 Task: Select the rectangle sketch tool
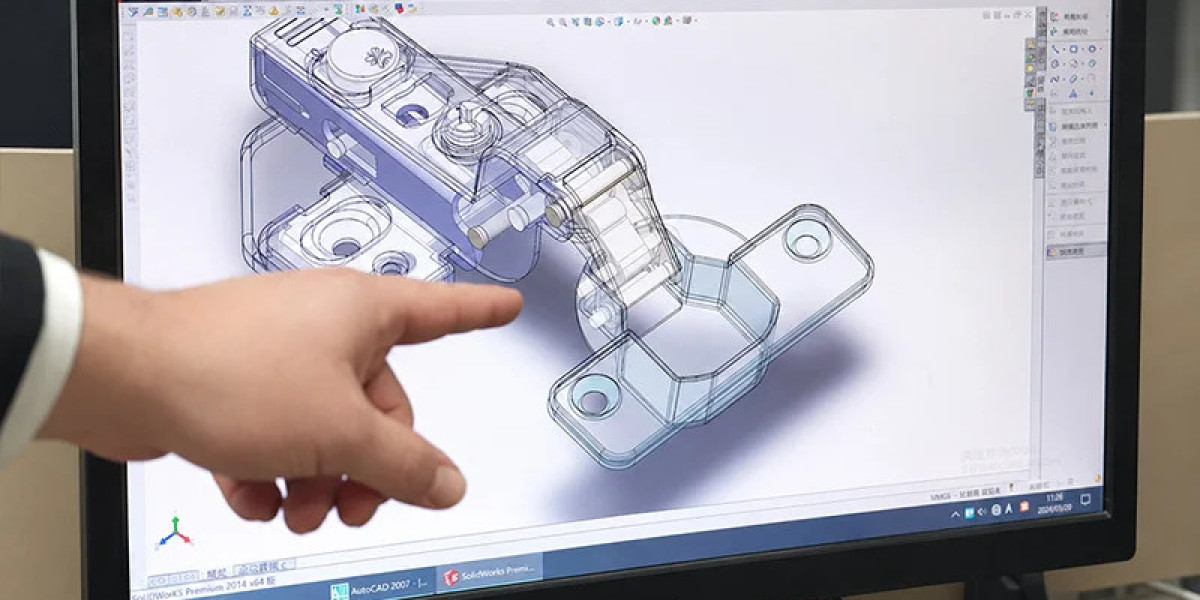click(x=1074, y=48)
